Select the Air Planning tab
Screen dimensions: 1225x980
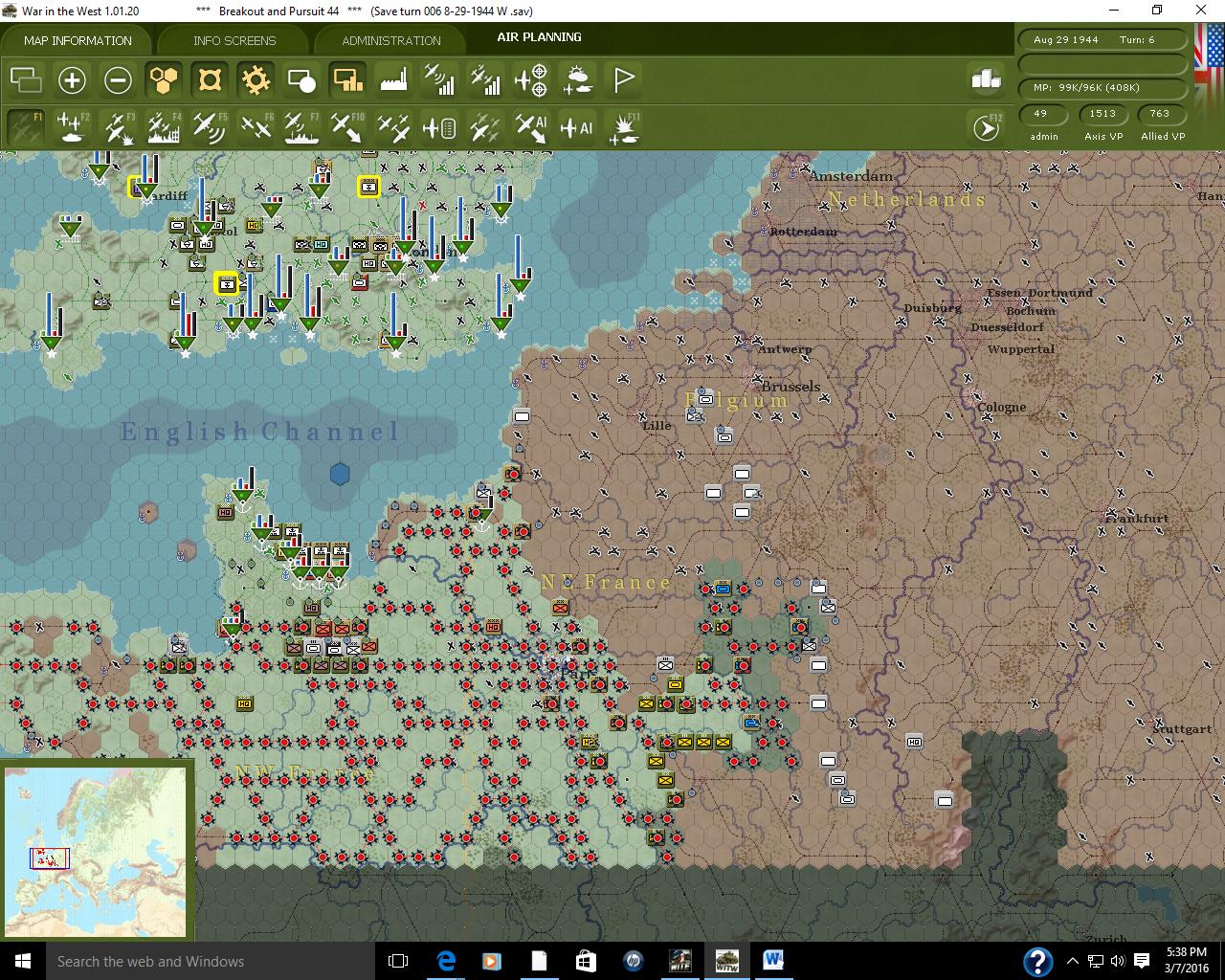point(539,37)
